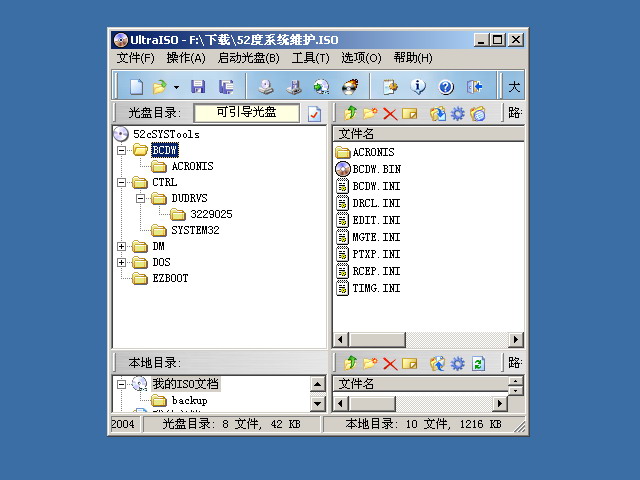Image resolution: width=640 pixels, height=480 pixels.
Task: Click the Information properties toolbar icon
Action: [418, 87]
